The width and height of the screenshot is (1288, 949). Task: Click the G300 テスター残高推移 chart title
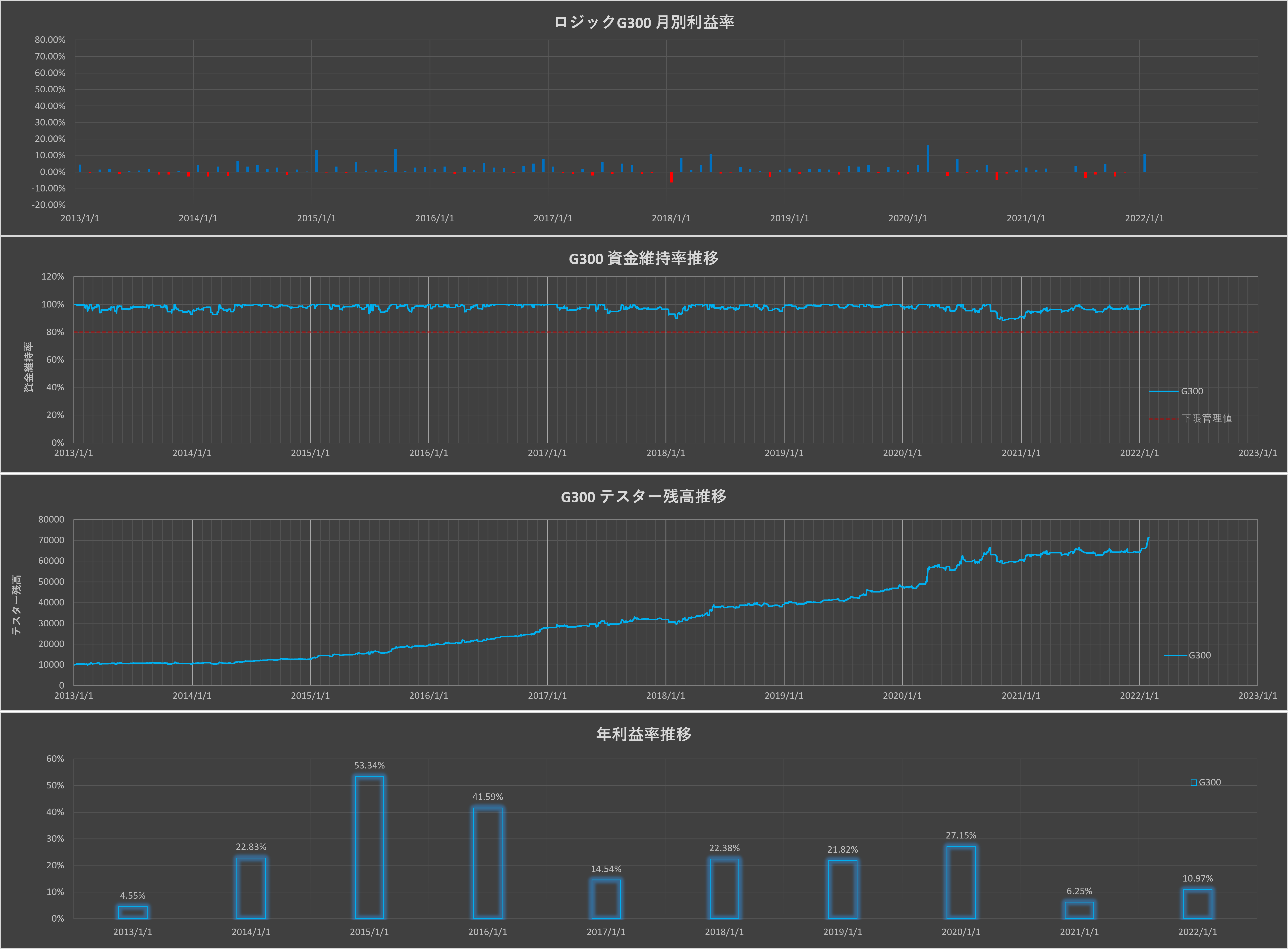click(x=643, y=496)
